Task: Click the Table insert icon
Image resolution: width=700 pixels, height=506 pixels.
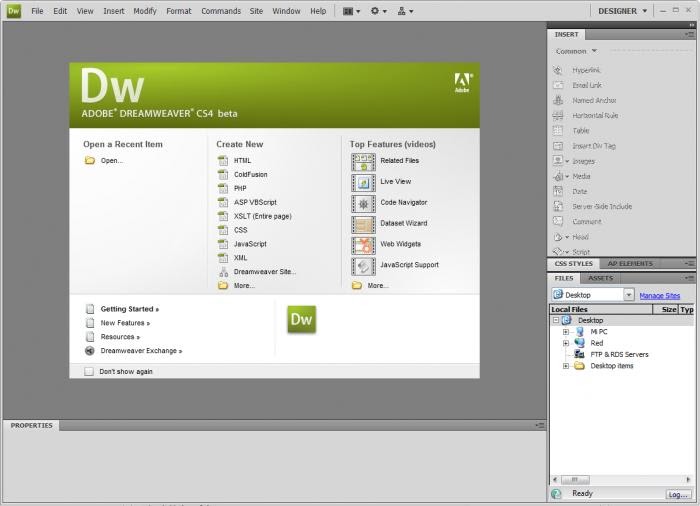Action: point(558,130)
